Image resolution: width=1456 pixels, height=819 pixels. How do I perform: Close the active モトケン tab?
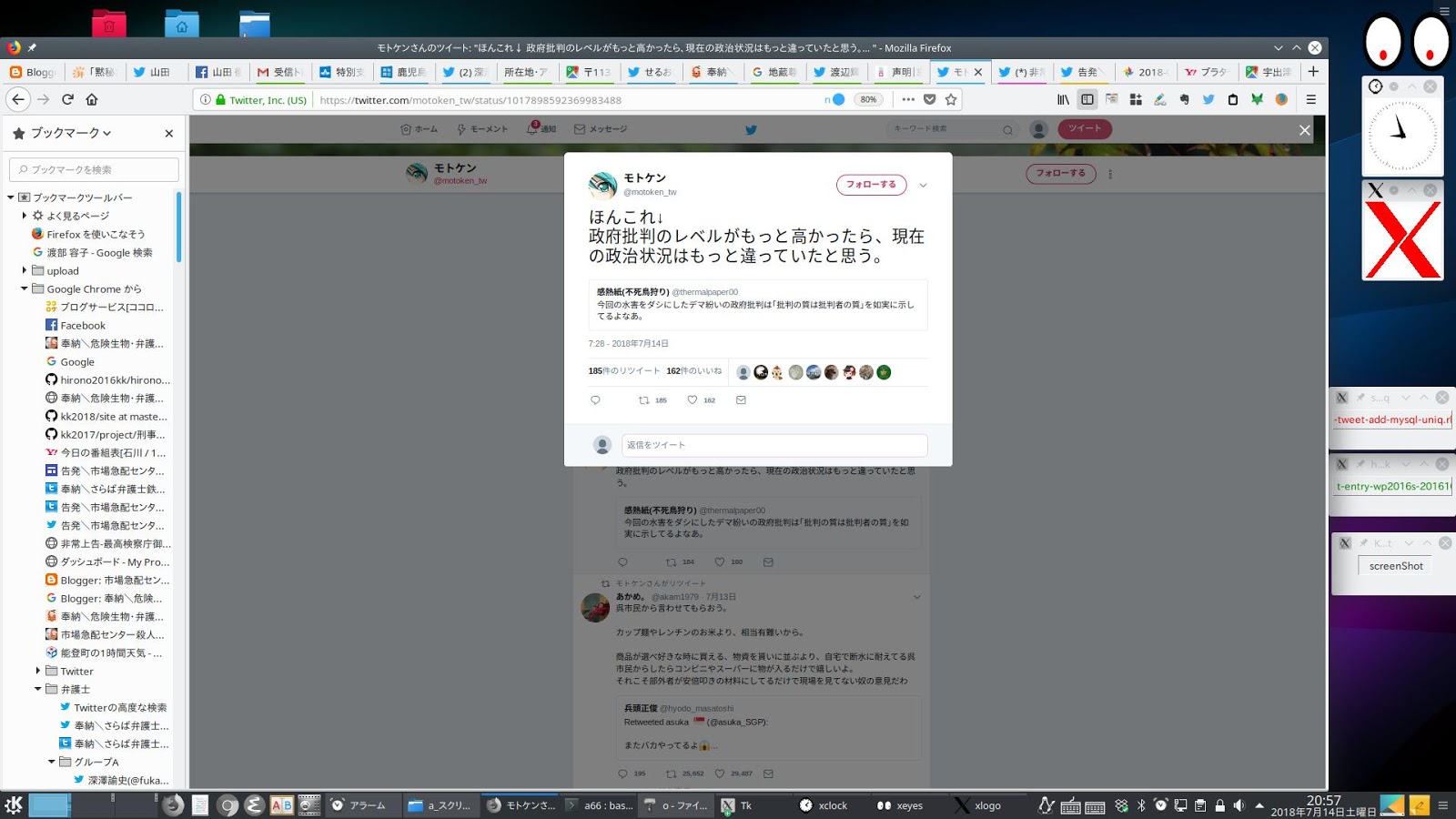[978, 72]
